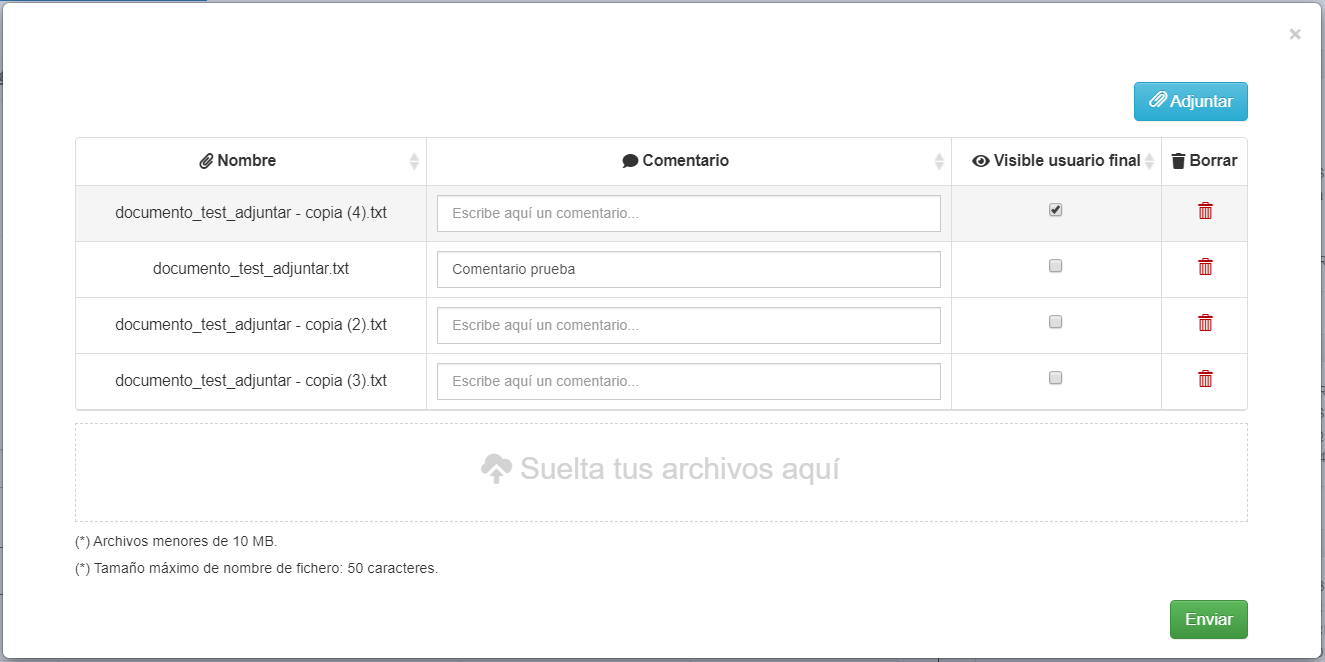Remove documento_test_adjuntar - copia (3).txt via trash icon

[x=1205, y=379]
